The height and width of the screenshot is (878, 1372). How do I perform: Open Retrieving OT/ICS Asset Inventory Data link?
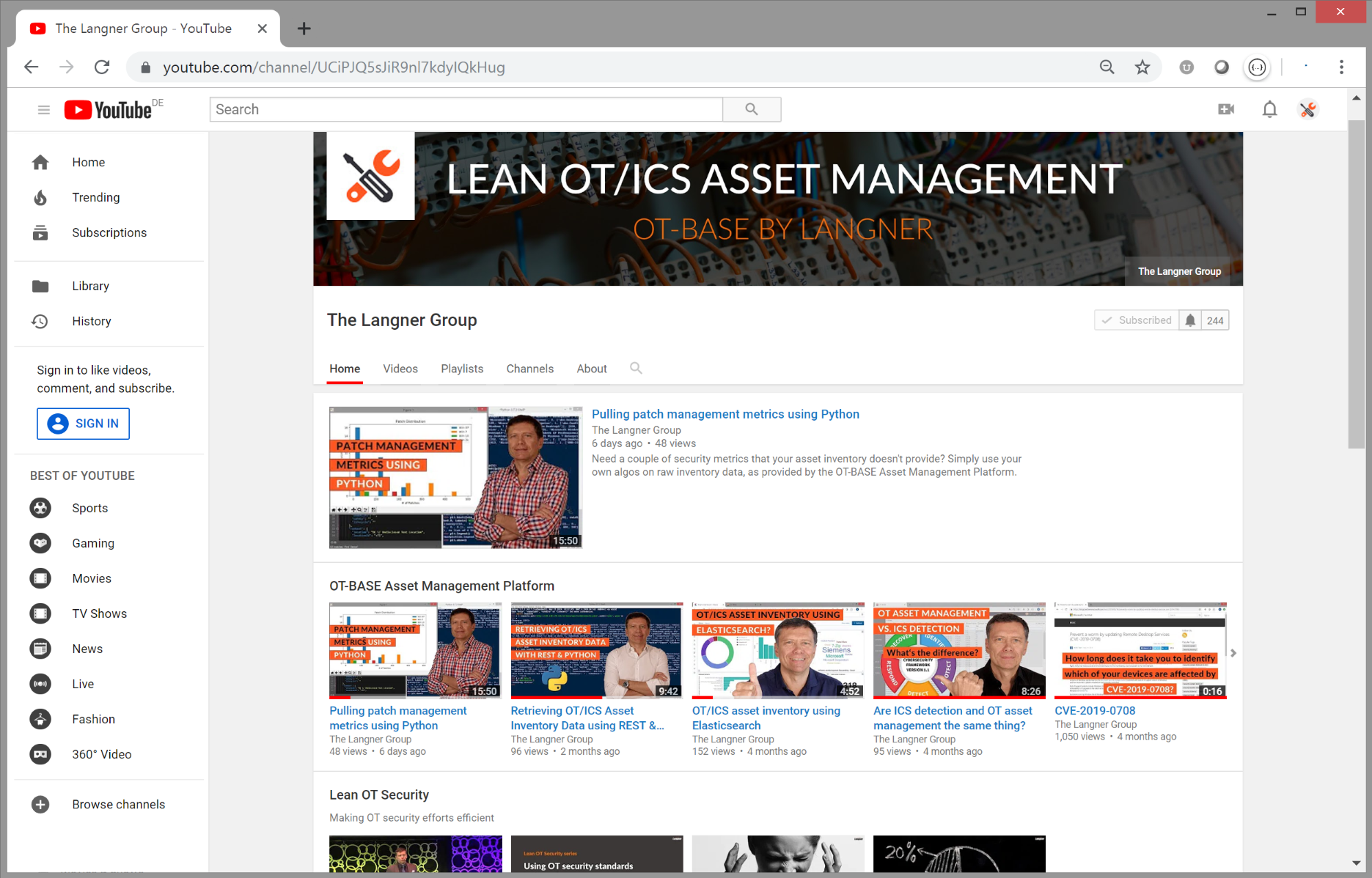tap(587, 717)
